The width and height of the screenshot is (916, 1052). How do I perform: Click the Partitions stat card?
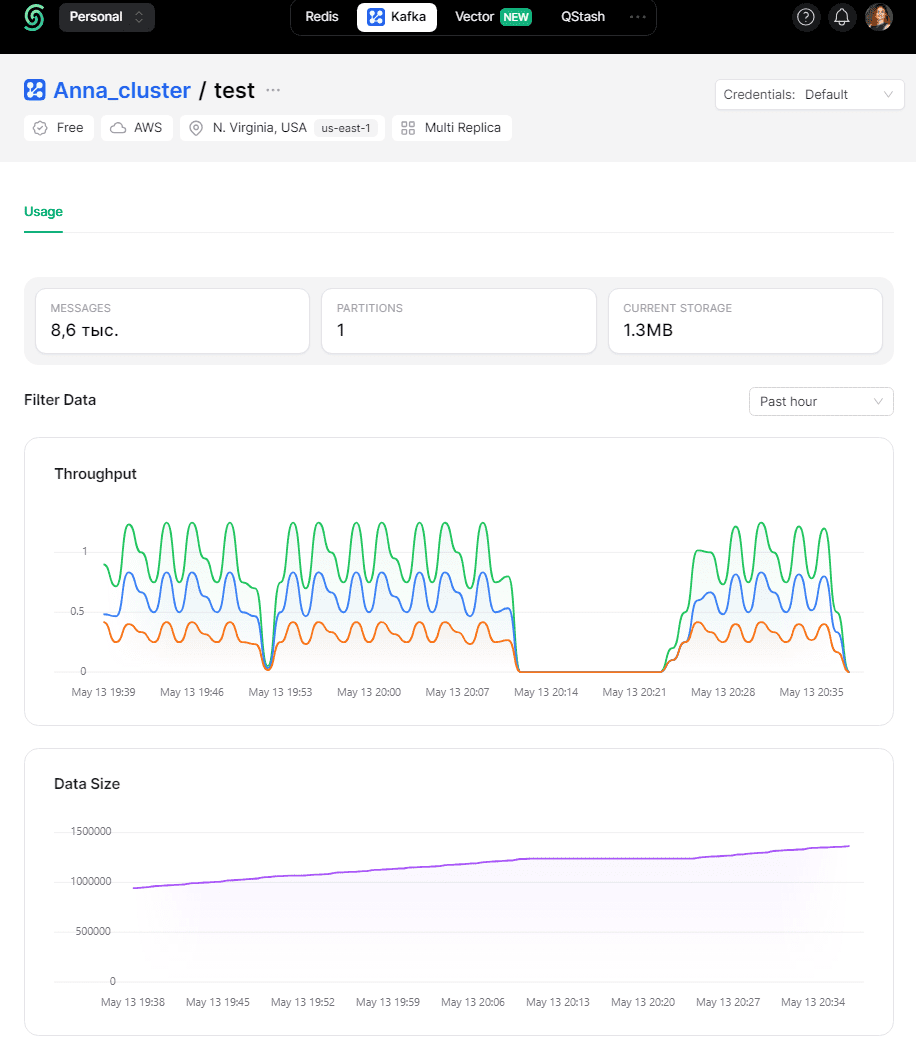459,321
